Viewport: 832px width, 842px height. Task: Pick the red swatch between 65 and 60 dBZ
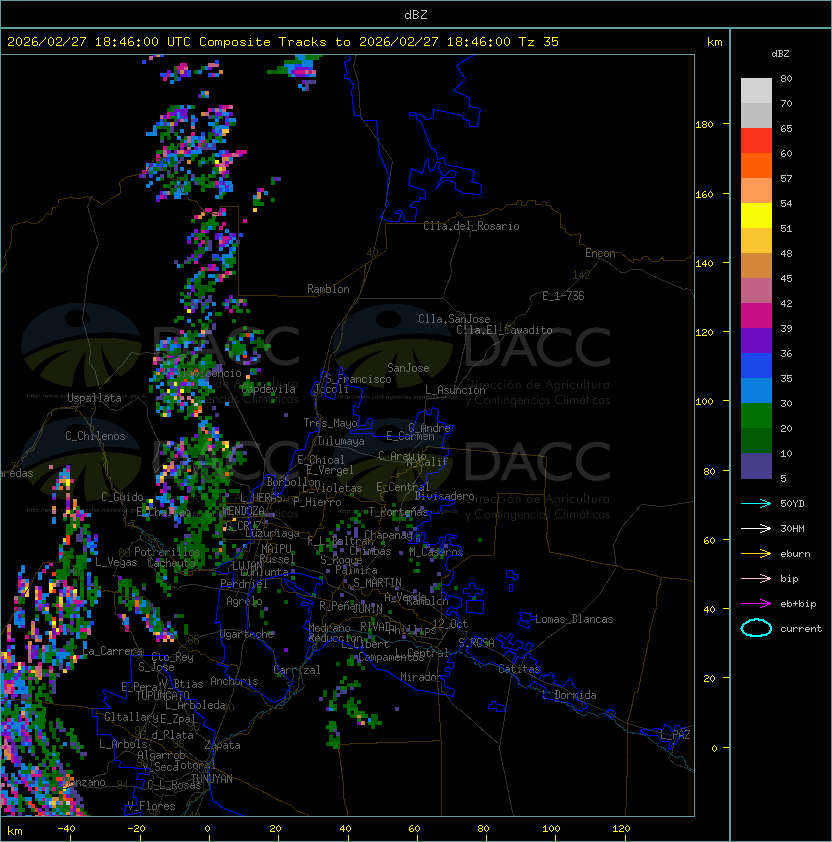pos(756,141)
